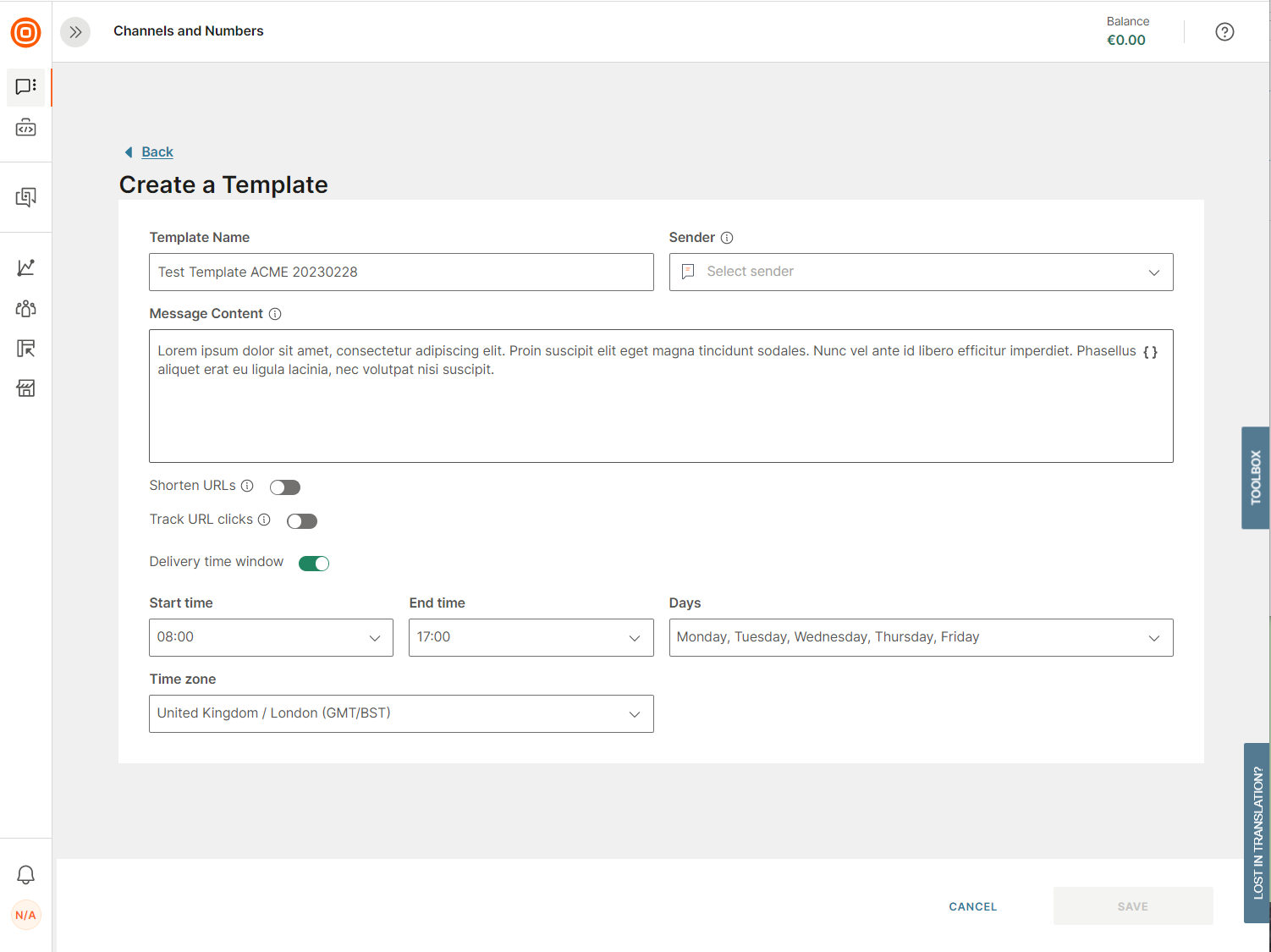1271x952 pixels.
Task: Insert placeholder using curly braces icon
Action: tap(1150, 352)
